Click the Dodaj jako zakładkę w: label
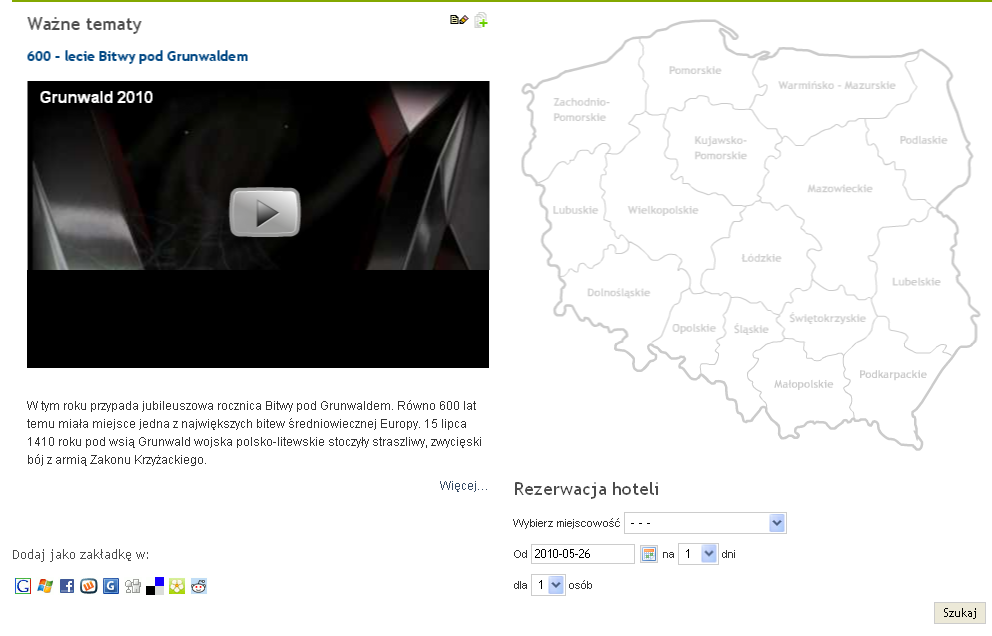992x636 pixels. (80, 555)
